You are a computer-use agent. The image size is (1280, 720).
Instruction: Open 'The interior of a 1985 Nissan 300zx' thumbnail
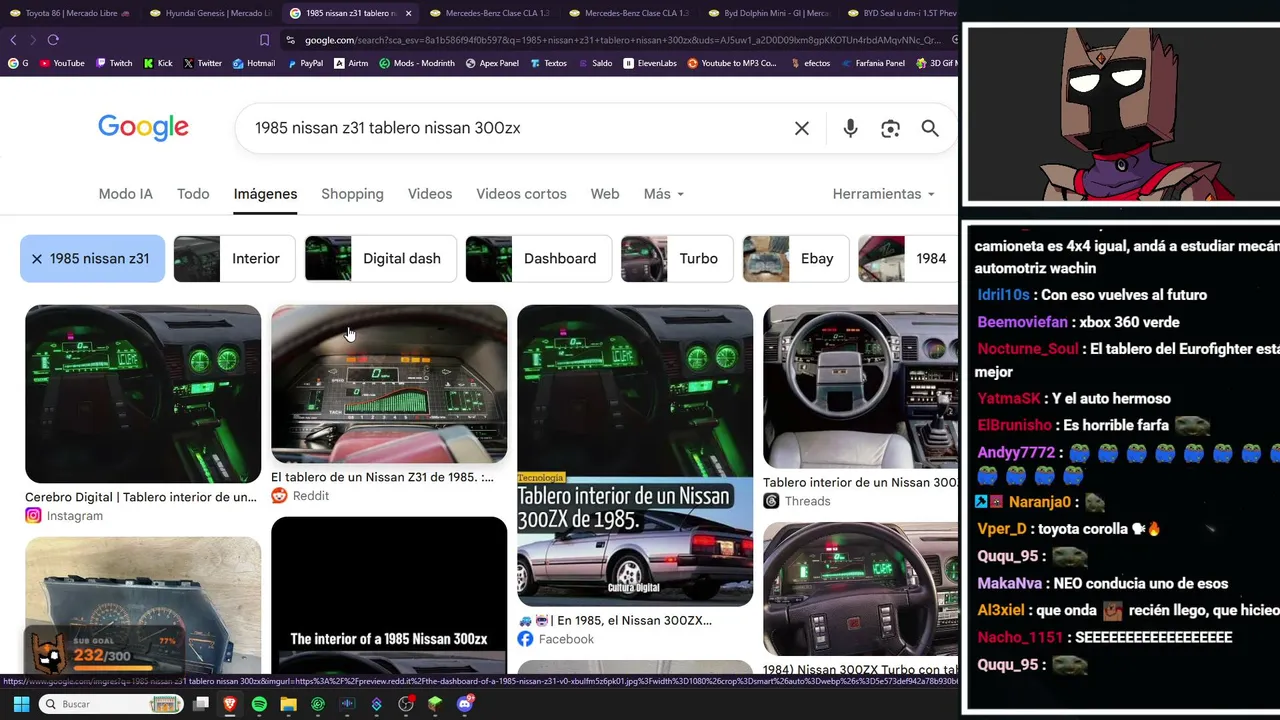[389, 596]
